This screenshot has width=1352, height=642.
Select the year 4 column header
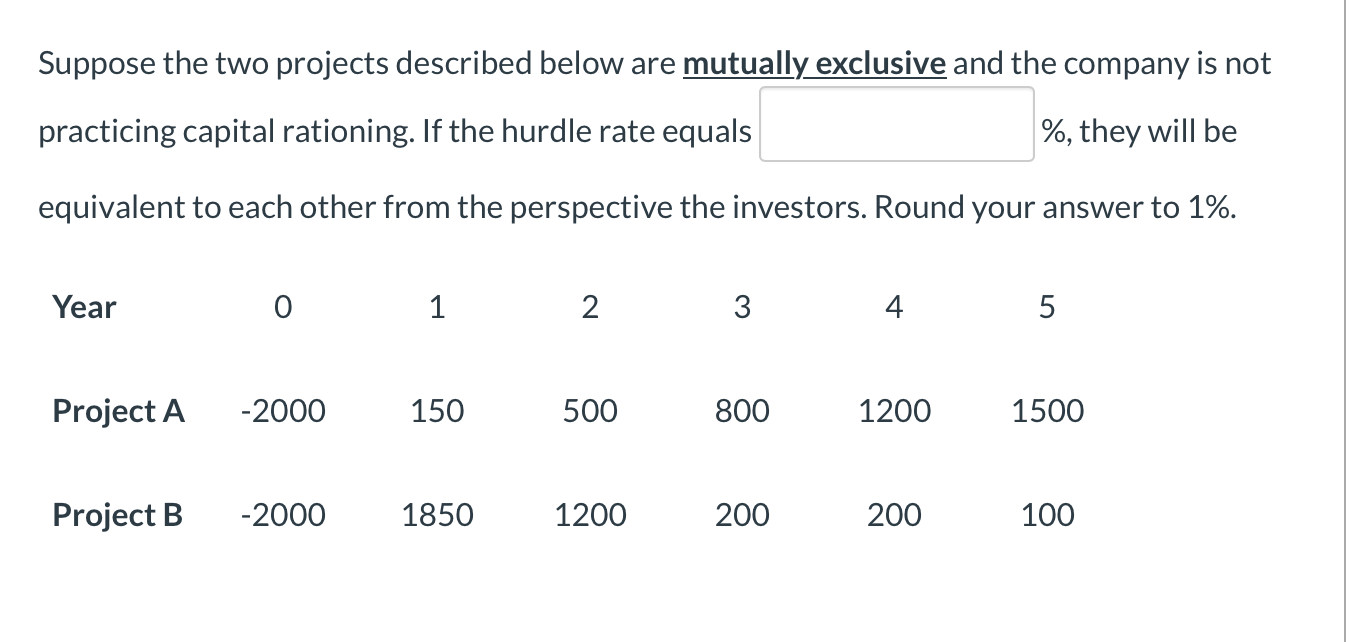tap(894, 308)
